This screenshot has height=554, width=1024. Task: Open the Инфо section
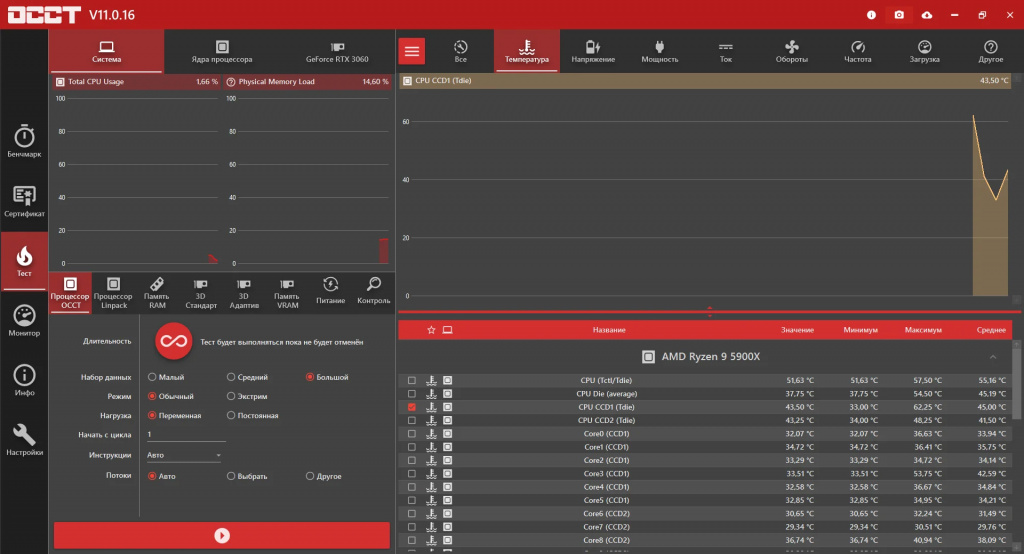(24, 380)
